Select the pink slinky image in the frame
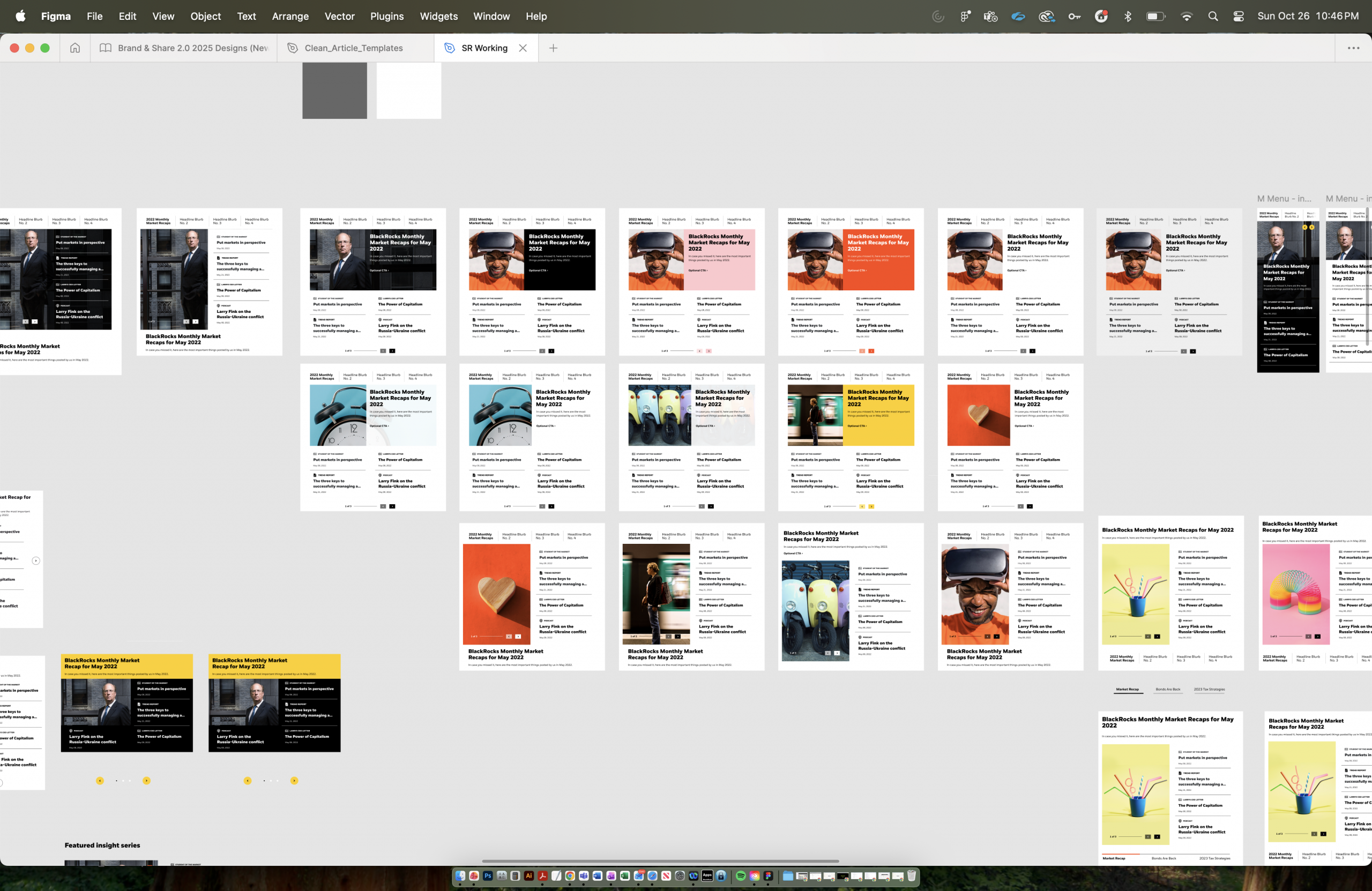 pyautogui.click(x=1296, y=594)
